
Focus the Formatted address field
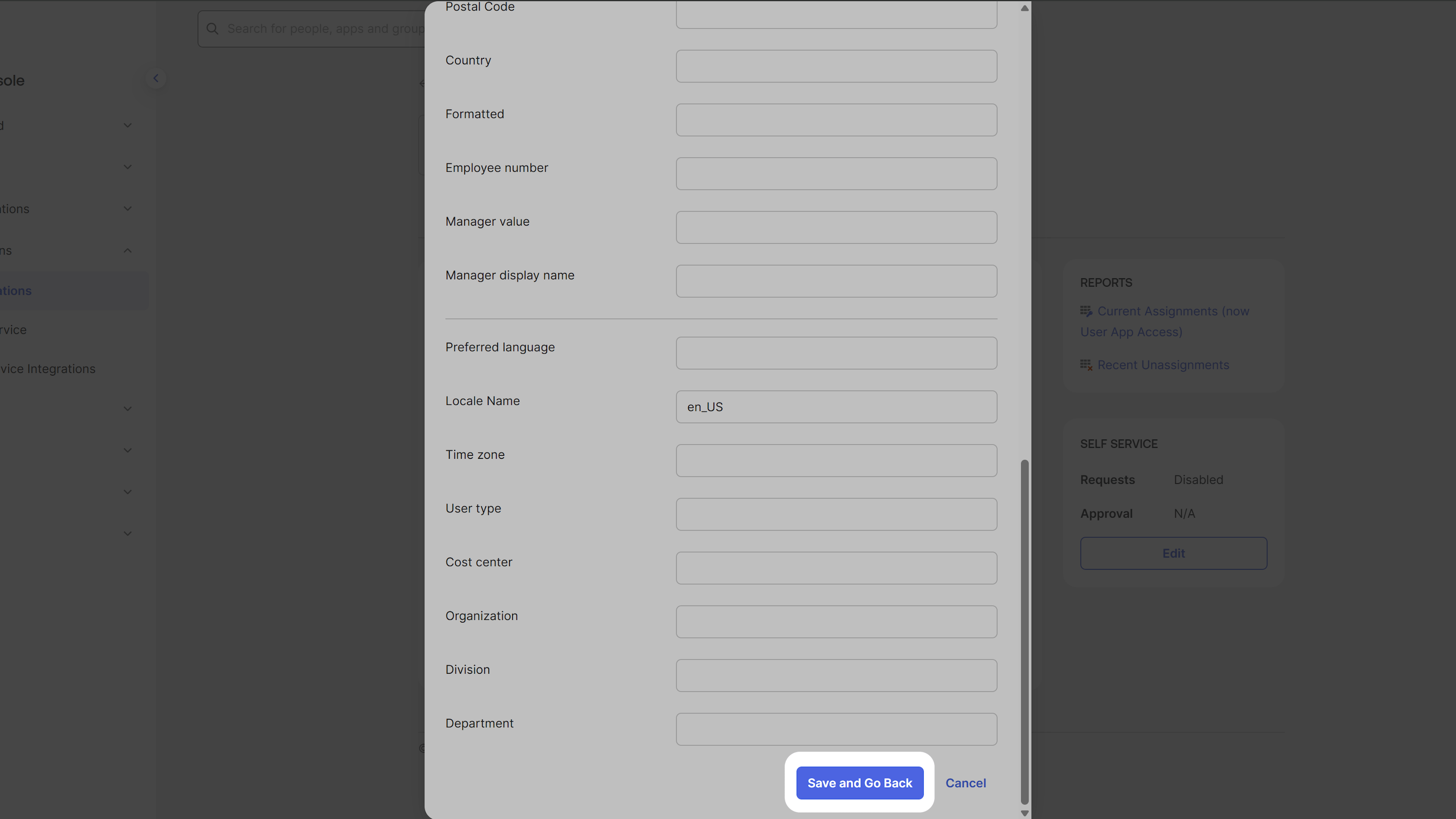click(836, 120)
